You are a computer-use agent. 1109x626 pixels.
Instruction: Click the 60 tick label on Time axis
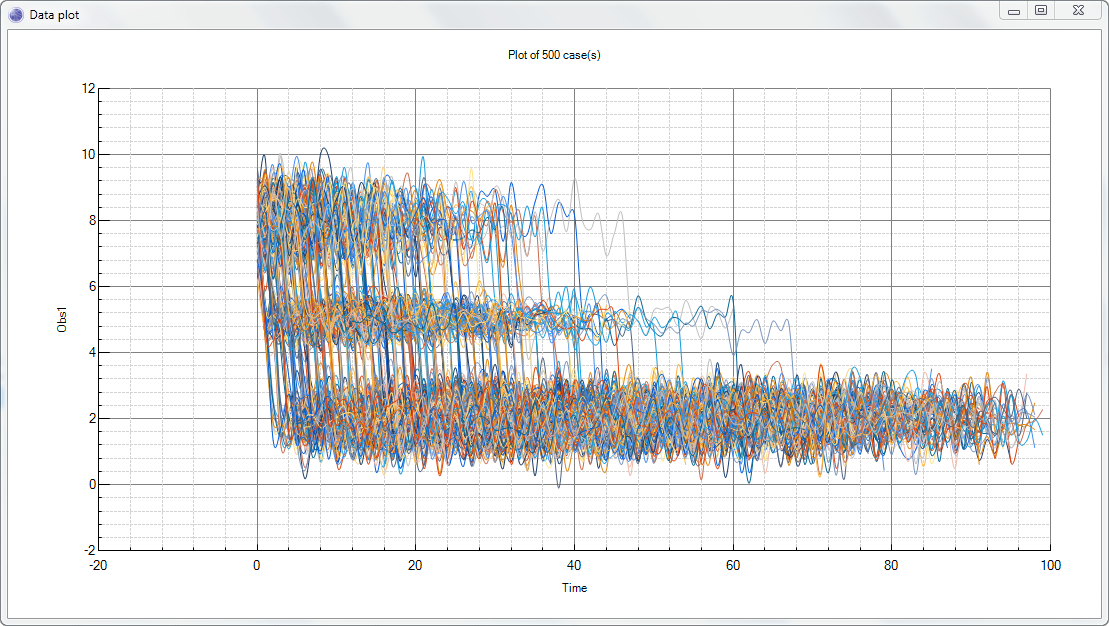[x=733, y=565]
